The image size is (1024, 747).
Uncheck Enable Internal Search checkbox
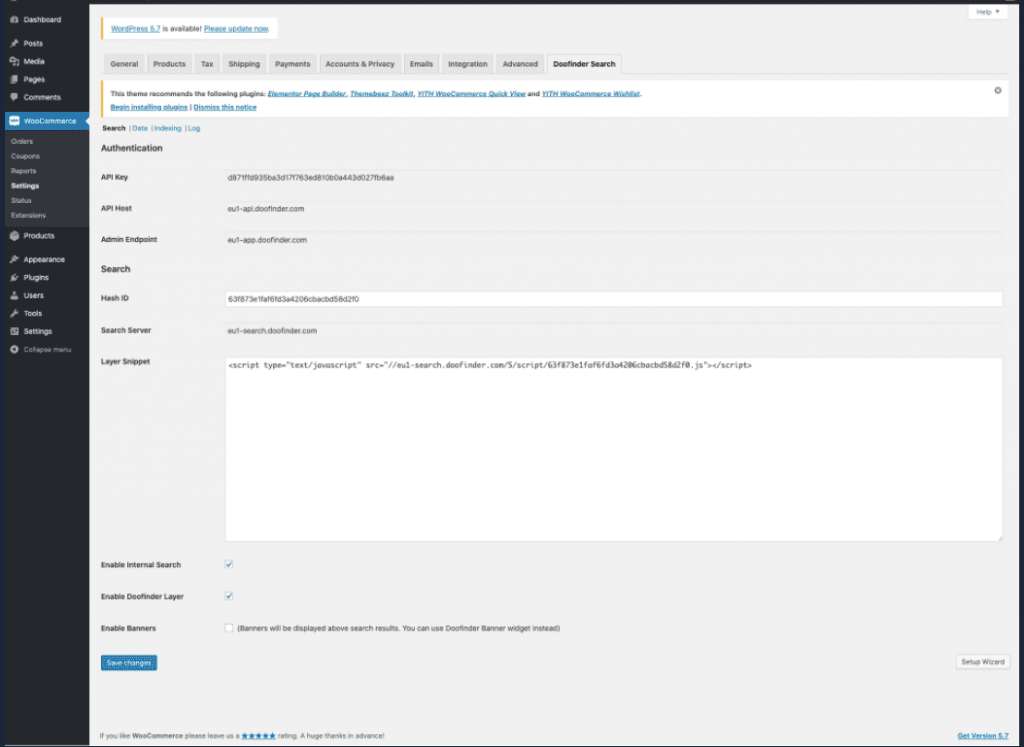(229, 565)
